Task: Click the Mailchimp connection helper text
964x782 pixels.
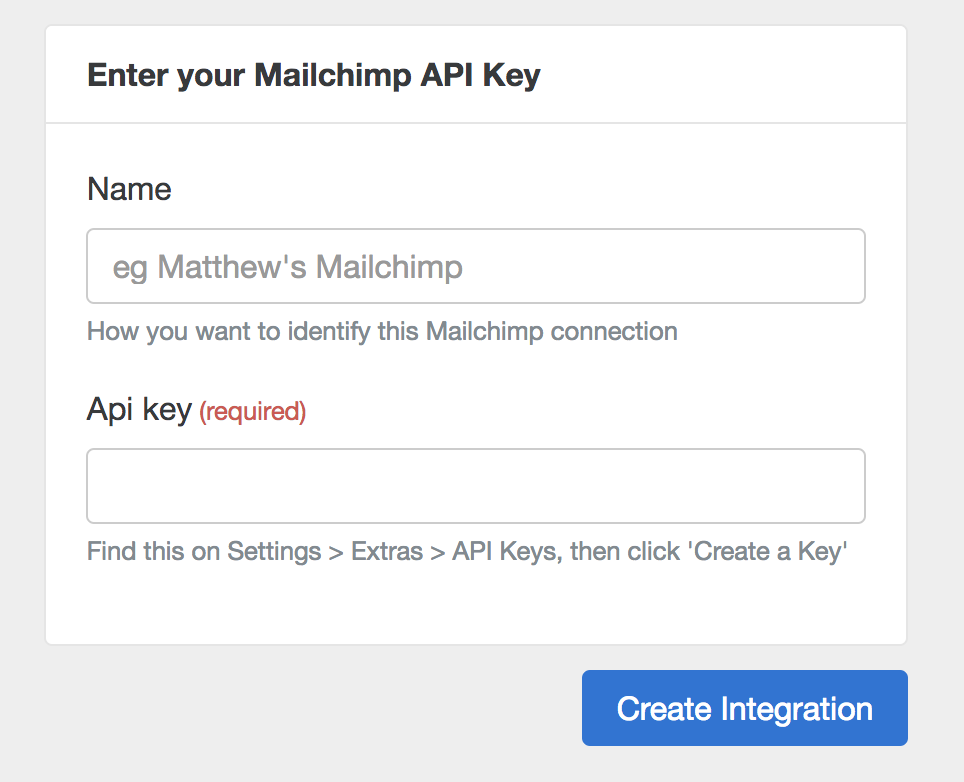Action: pyautogui.click(x=382, y=331)
